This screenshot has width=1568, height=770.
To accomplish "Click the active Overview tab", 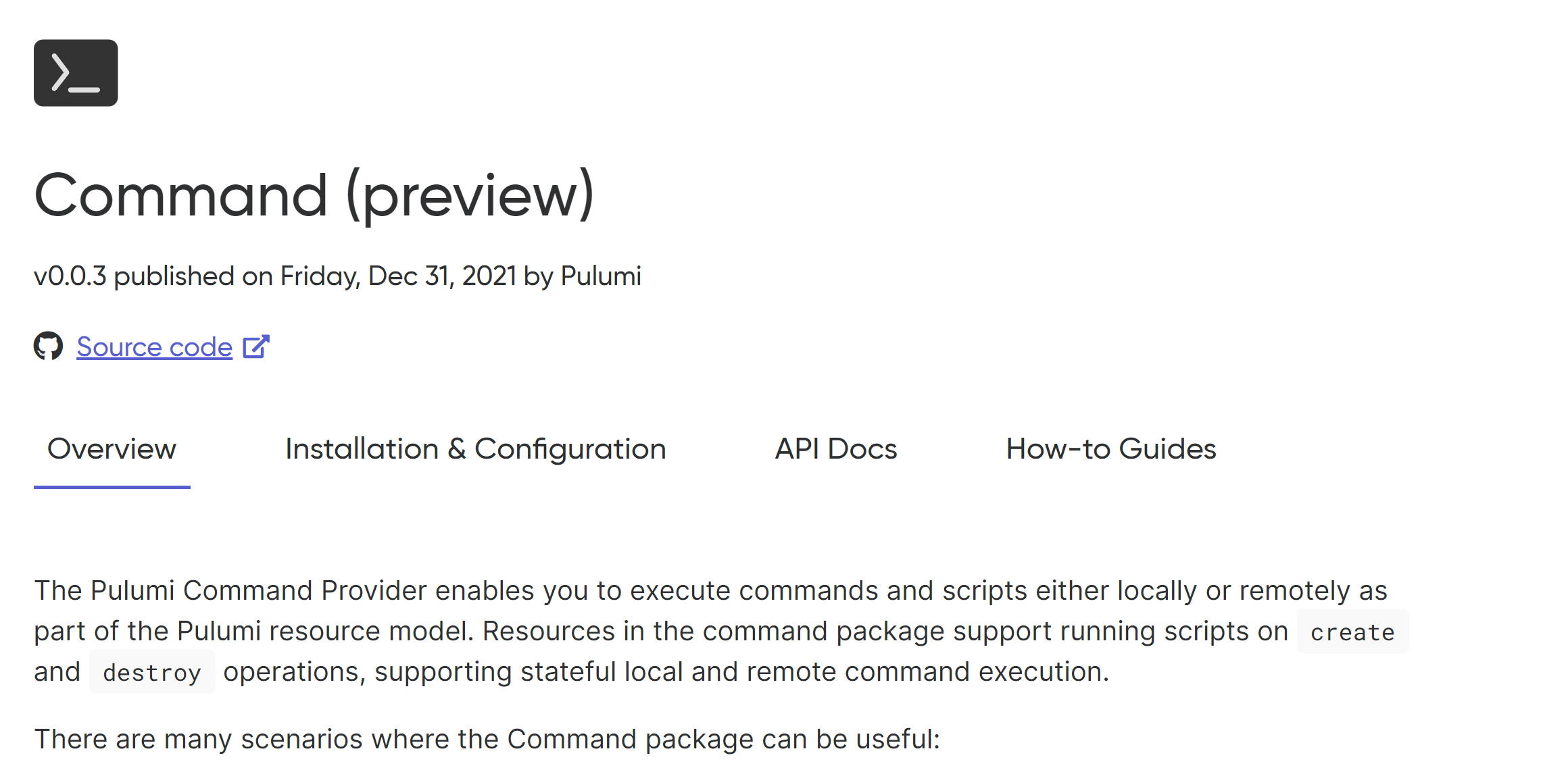I will tap(112, 448).
